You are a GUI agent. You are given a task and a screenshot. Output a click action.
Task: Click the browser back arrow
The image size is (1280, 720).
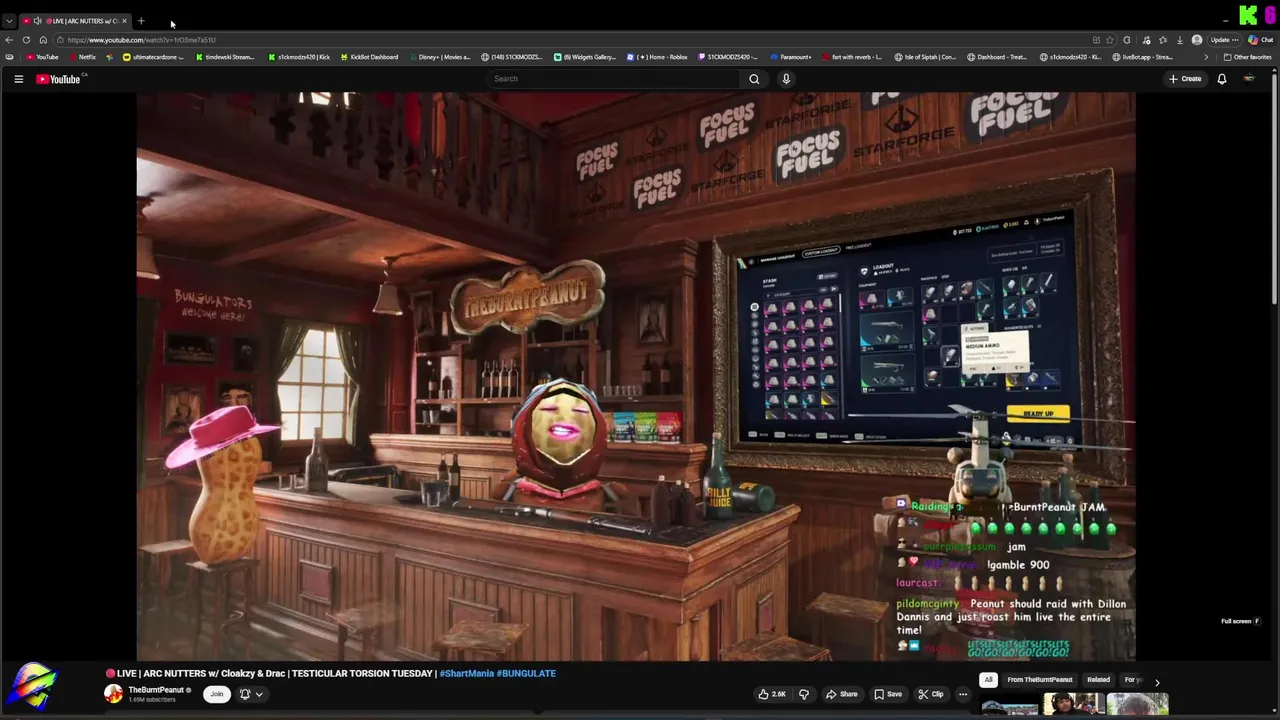[9, 40]
